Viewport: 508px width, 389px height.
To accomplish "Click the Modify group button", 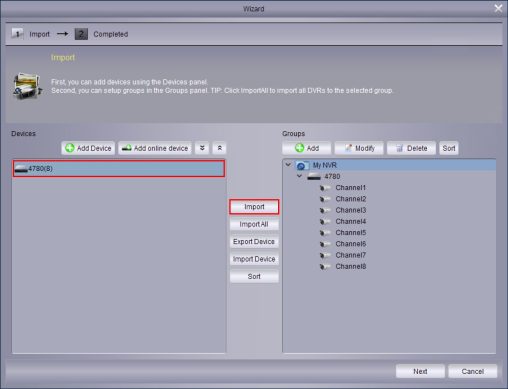I will tap(359, 148).
